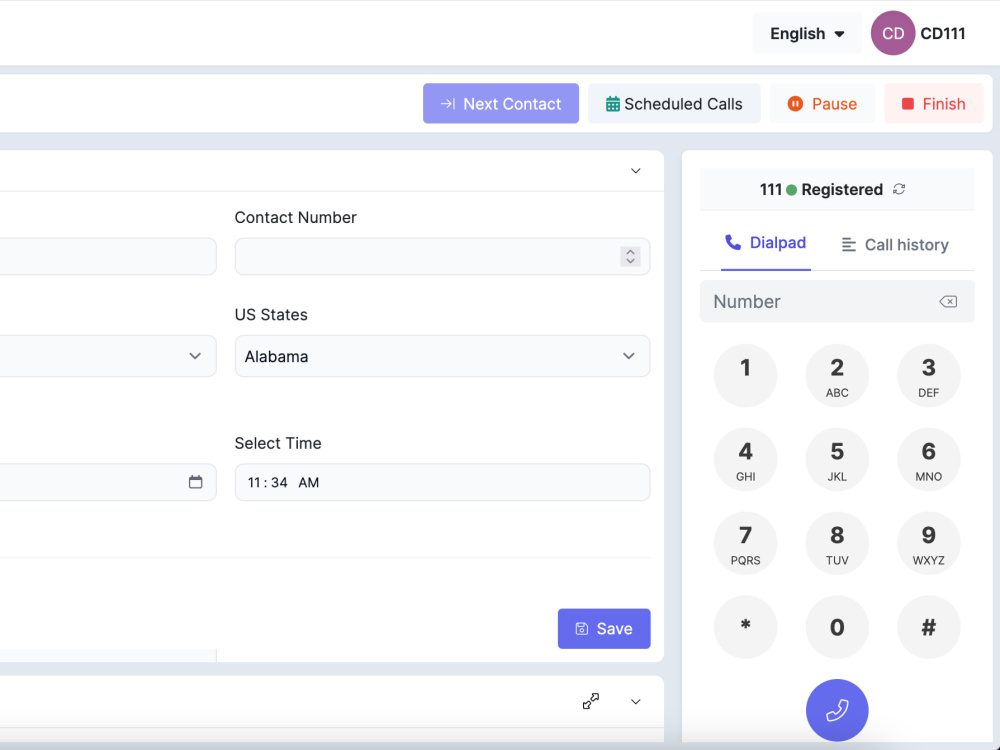Pause the calling session
The width and height of the screenshot is (1000, 750).
point(822,103)
